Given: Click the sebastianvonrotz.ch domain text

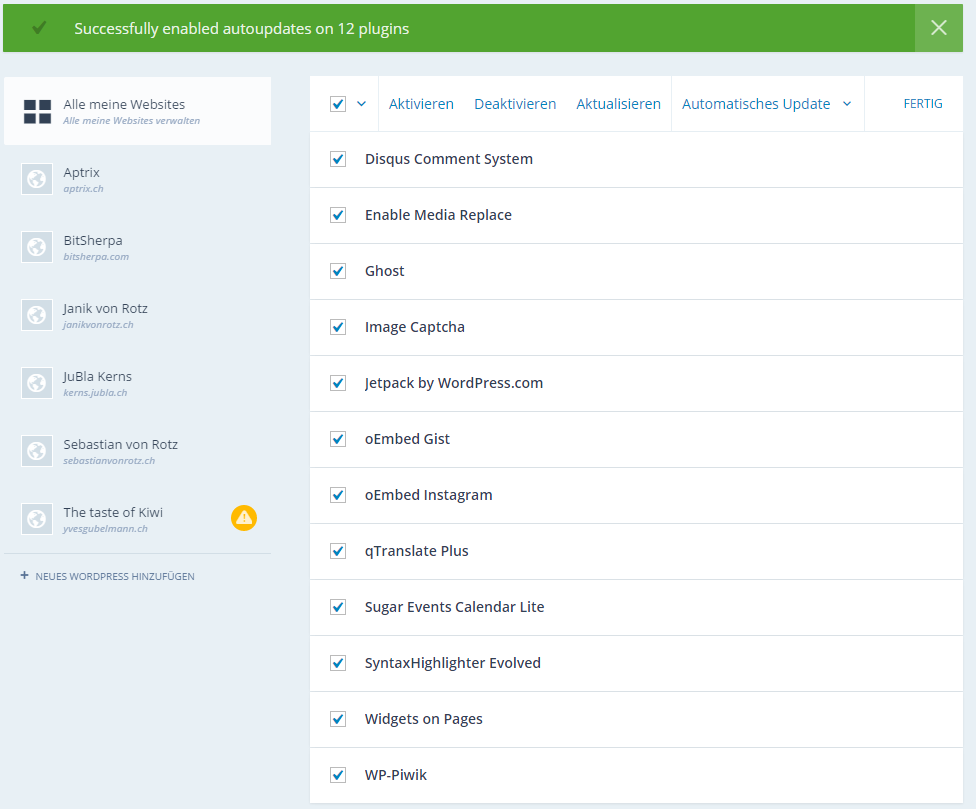Looking at the screenshot, I should tap(109, 461).
